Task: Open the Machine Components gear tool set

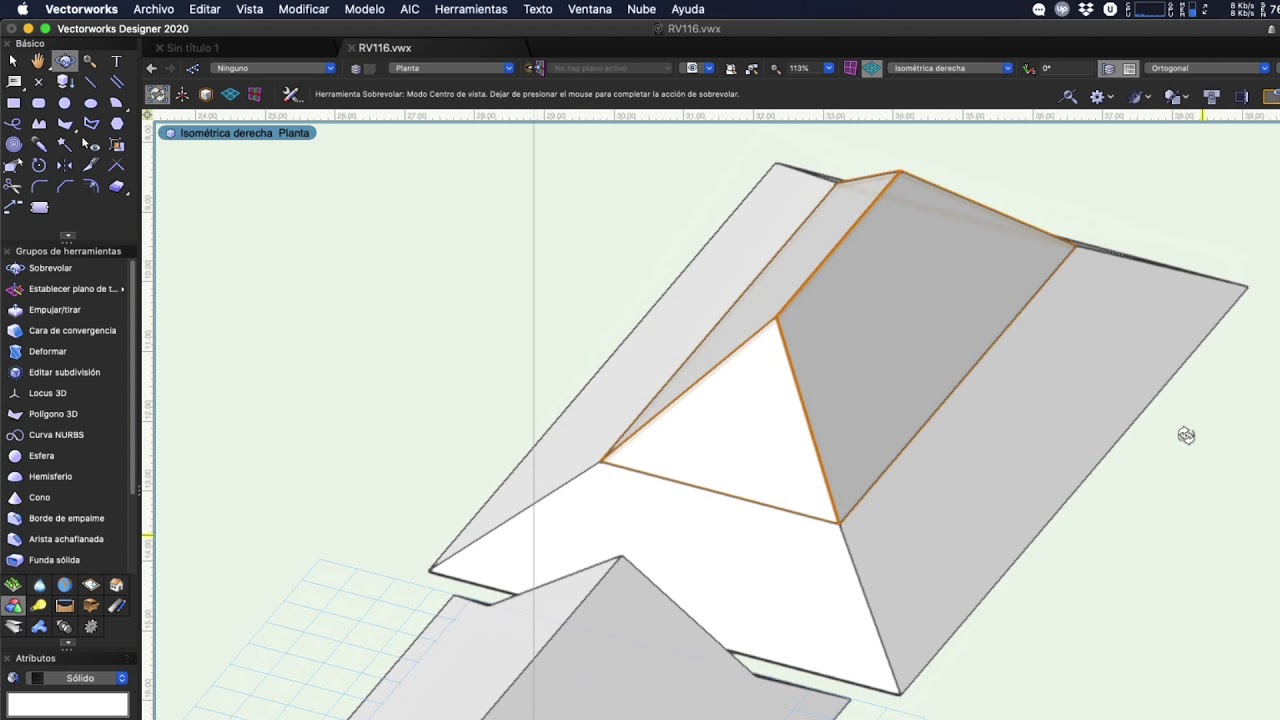Action: point(91,627)
